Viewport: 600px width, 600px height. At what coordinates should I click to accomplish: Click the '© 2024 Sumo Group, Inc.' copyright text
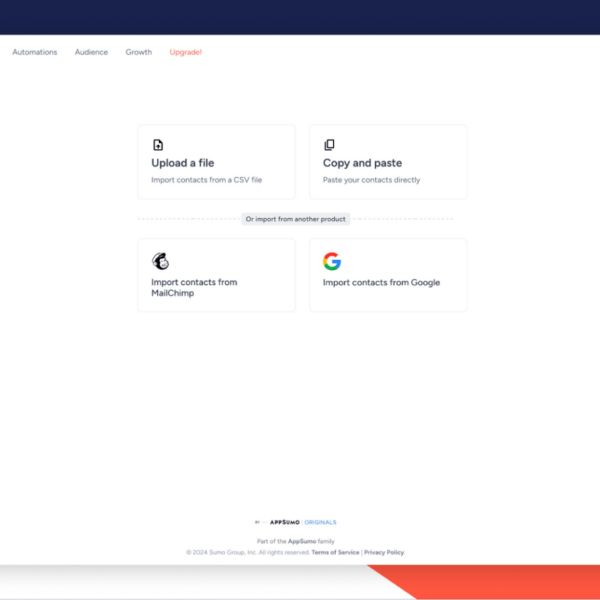coord(222,552)
